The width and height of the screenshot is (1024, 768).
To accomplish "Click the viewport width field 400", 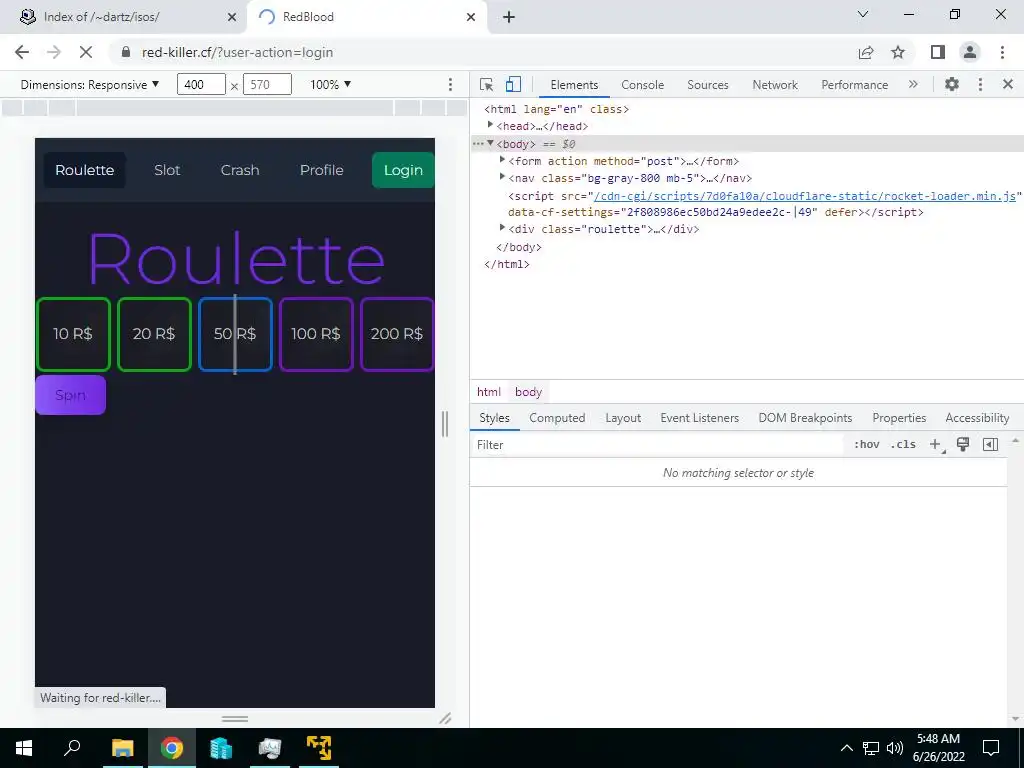I will (201, 84).
